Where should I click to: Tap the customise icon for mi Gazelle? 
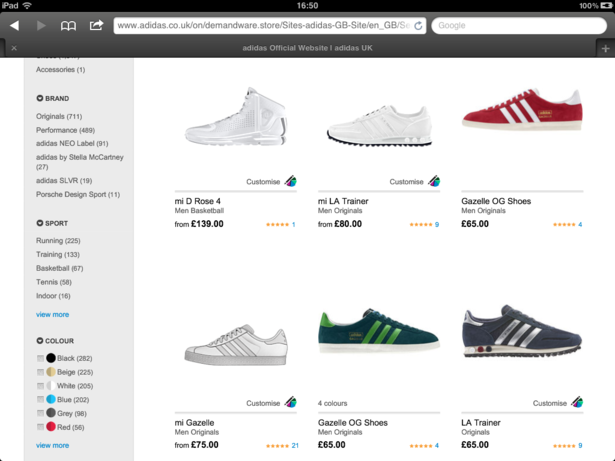[291, 402]
